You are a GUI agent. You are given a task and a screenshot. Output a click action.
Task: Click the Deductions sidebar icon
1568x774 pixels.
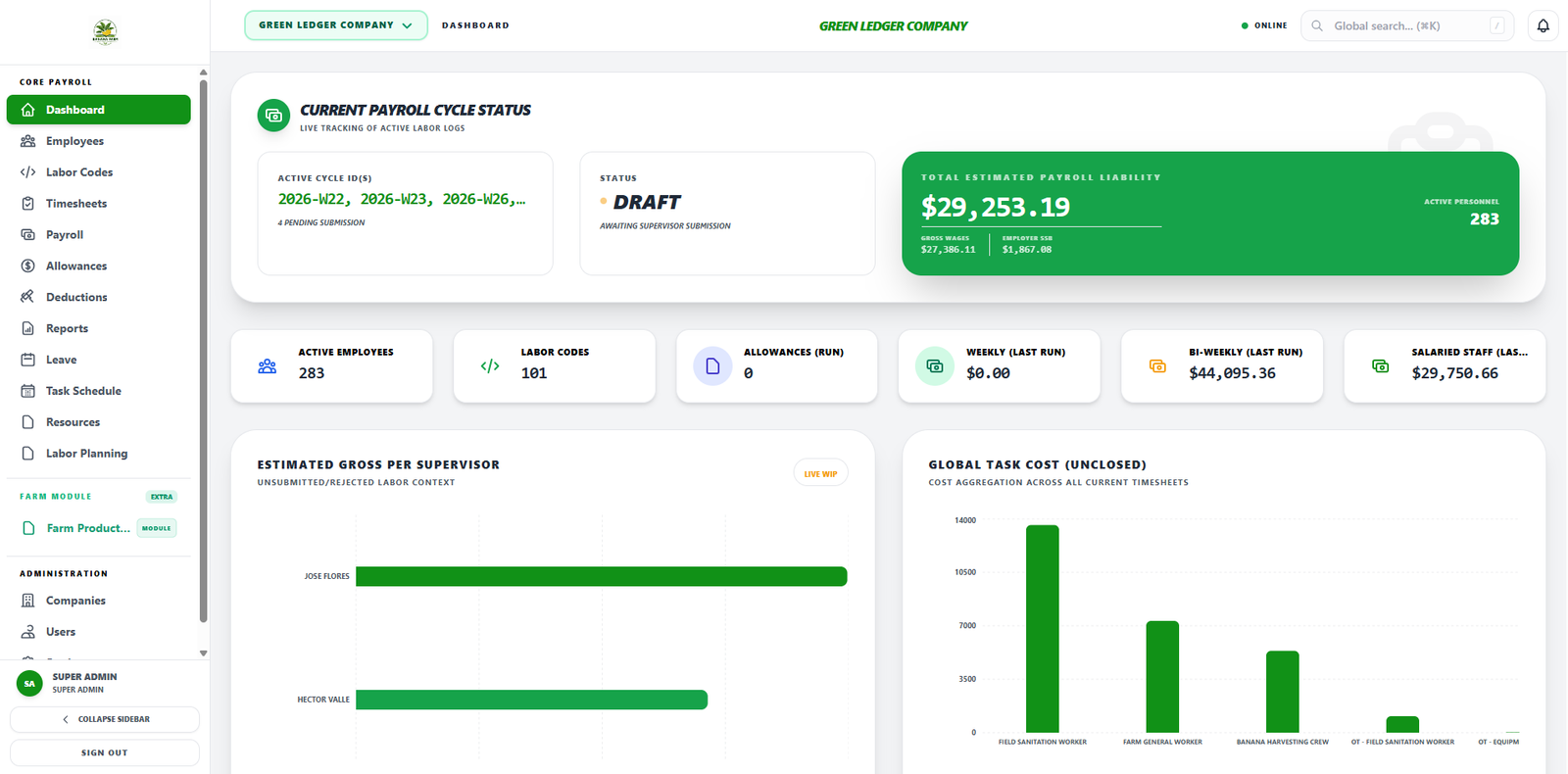28,297
